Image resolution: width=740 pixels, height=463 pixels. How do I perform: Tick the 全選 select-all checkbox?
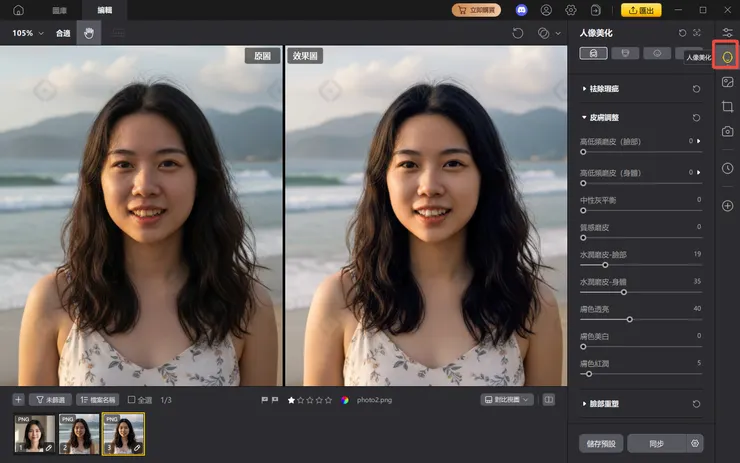click(x=132, y=400)
